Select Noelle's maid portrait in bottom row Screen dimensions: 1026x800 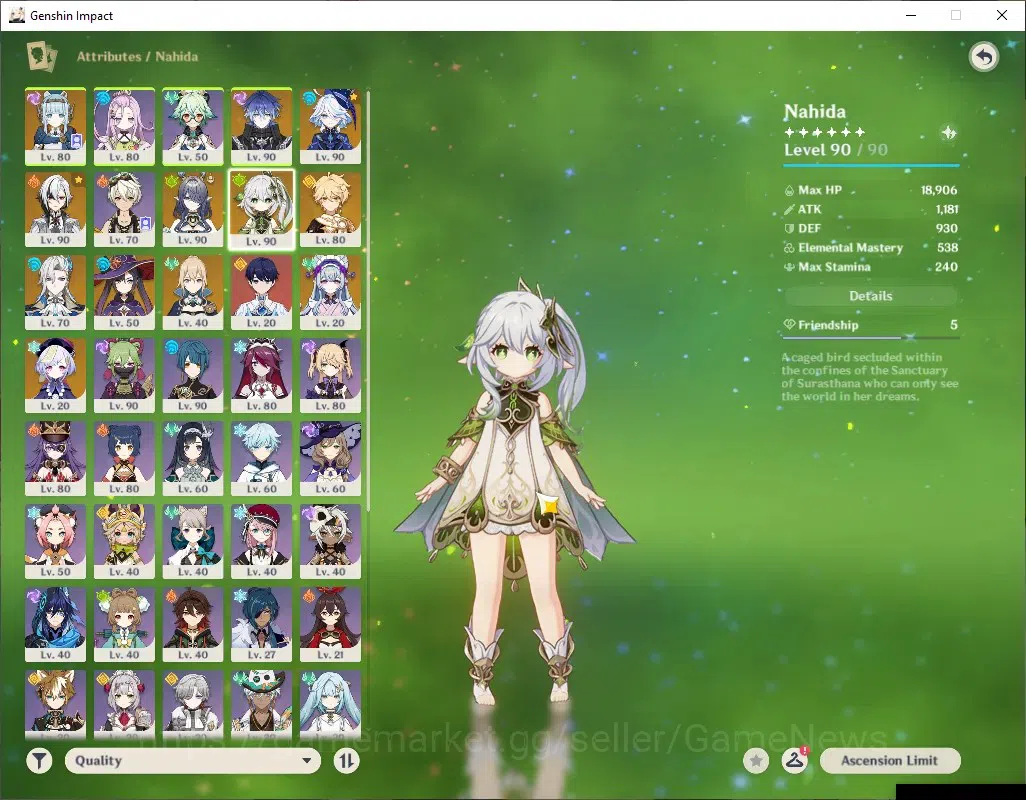(124, 705)
